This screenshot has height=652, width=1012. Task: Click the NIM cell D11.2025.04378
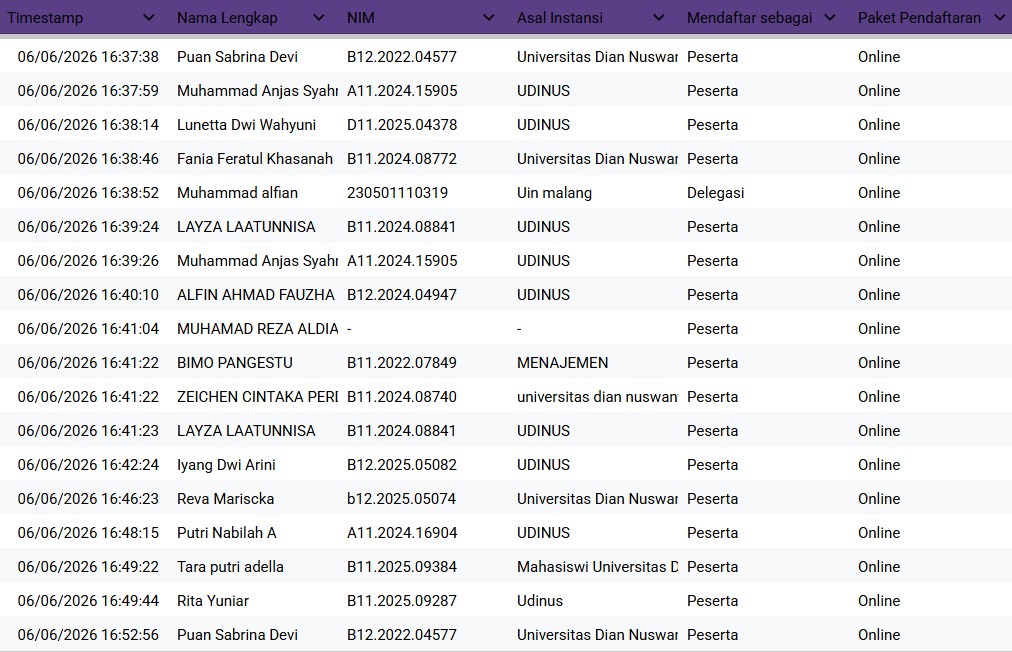425,125
